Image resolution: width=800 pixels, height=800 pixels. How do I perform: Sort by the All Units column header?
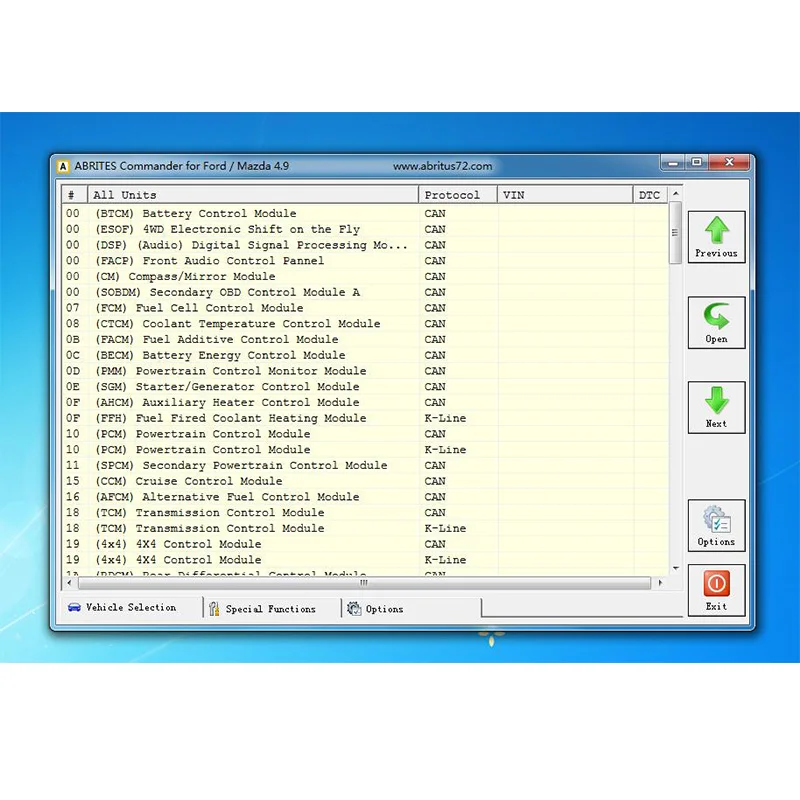pos(253,195)
